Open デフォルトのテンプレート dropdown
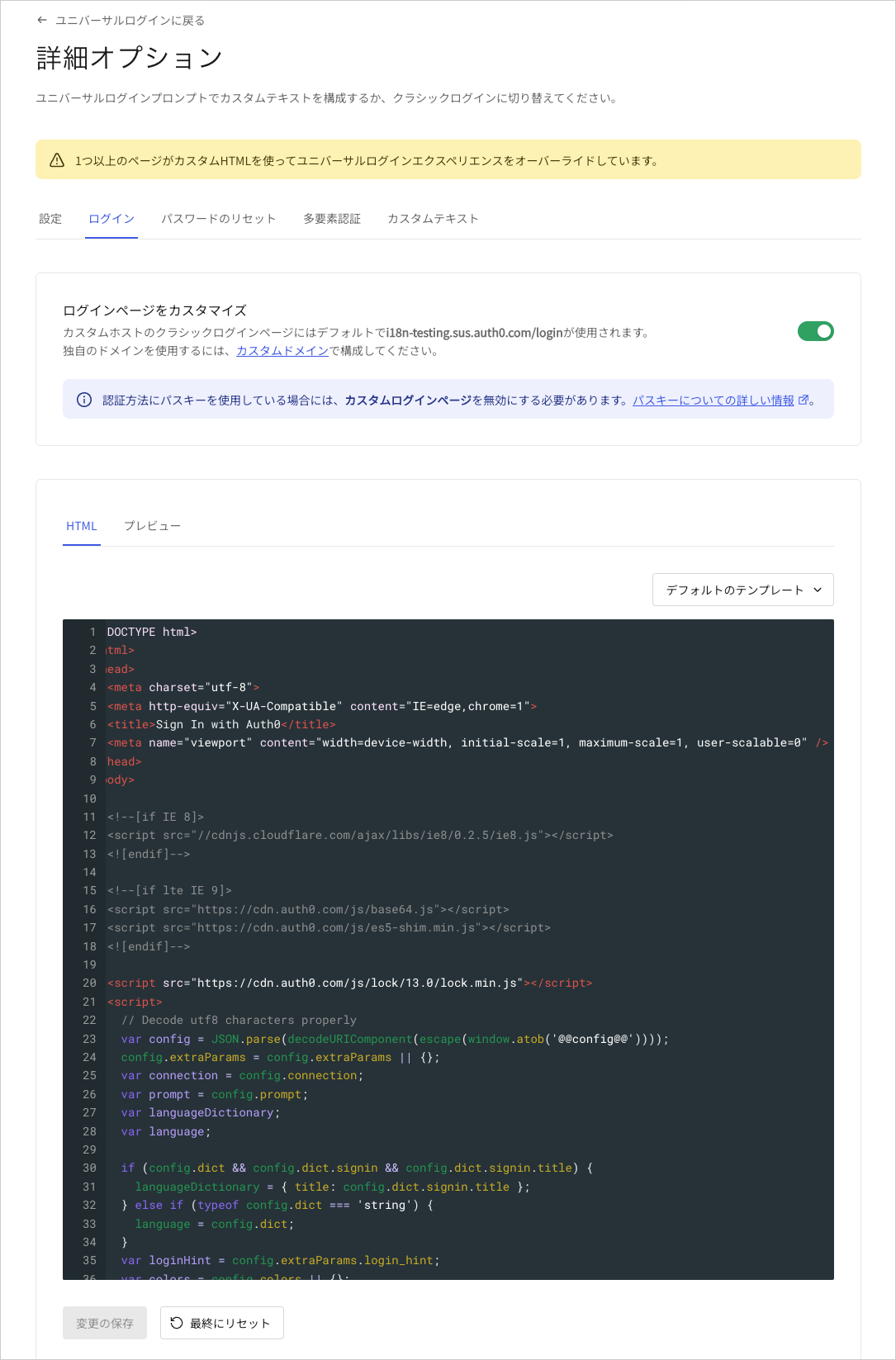Image resolution: width=896 pixels, height=1360 pixels. [743, 590]
